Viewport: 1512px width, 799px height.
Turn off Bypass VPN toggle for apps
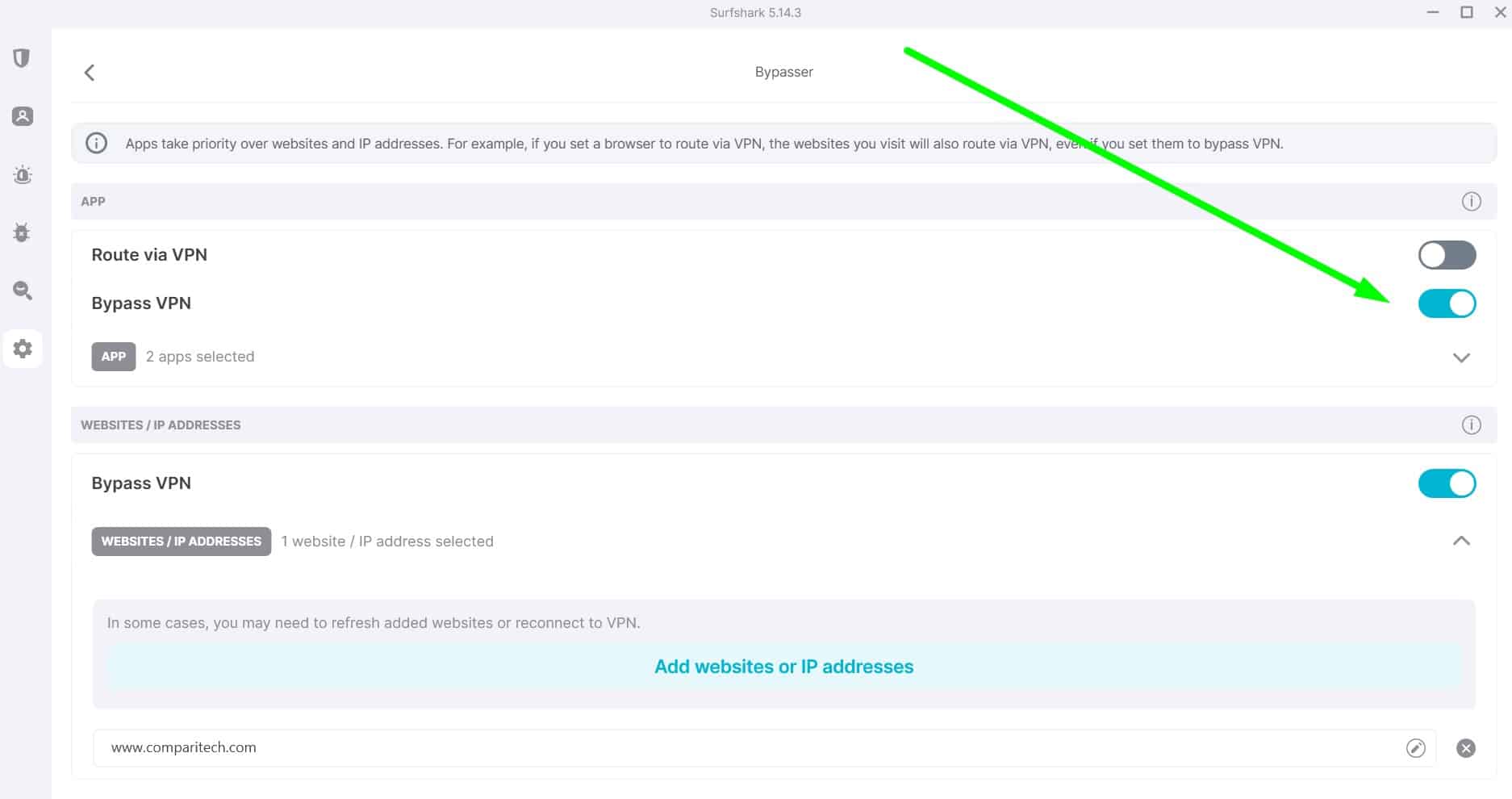1447,304
